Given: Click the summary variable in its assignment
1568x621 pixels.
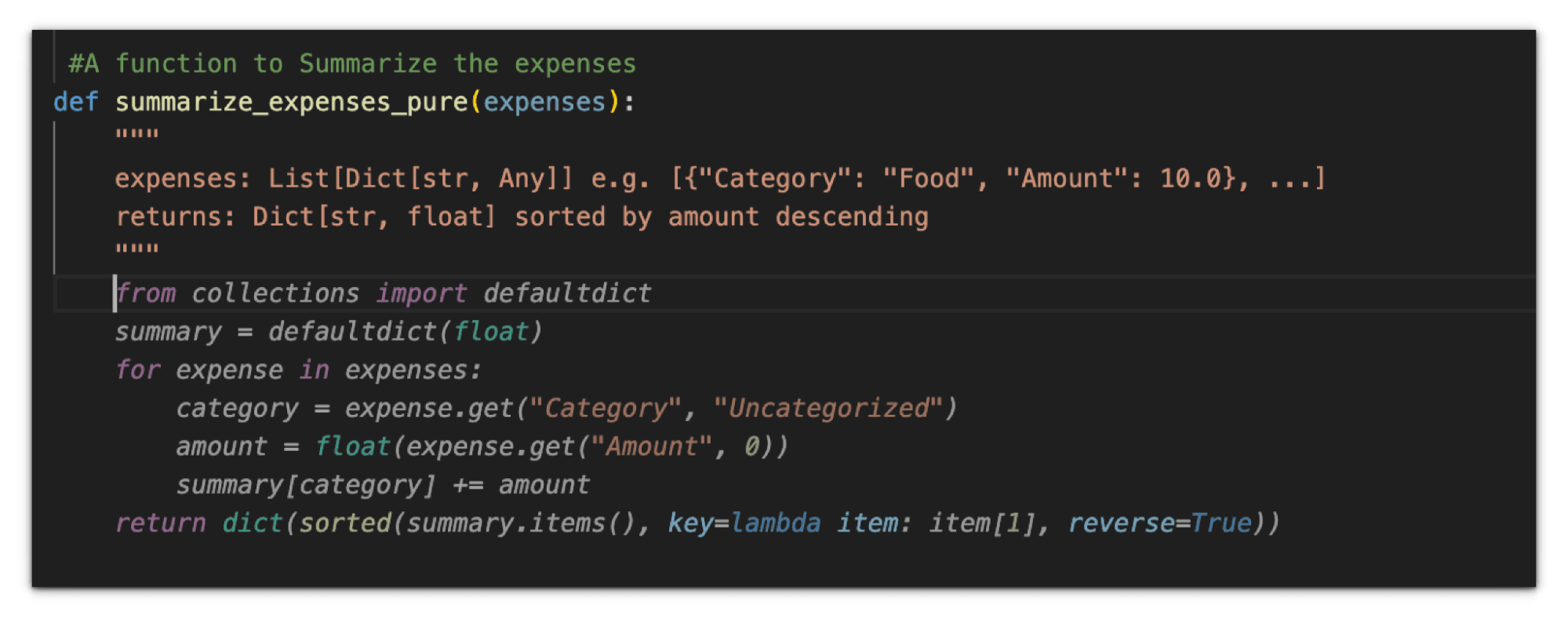Looking at the screenshot, I should pos(169,332).
